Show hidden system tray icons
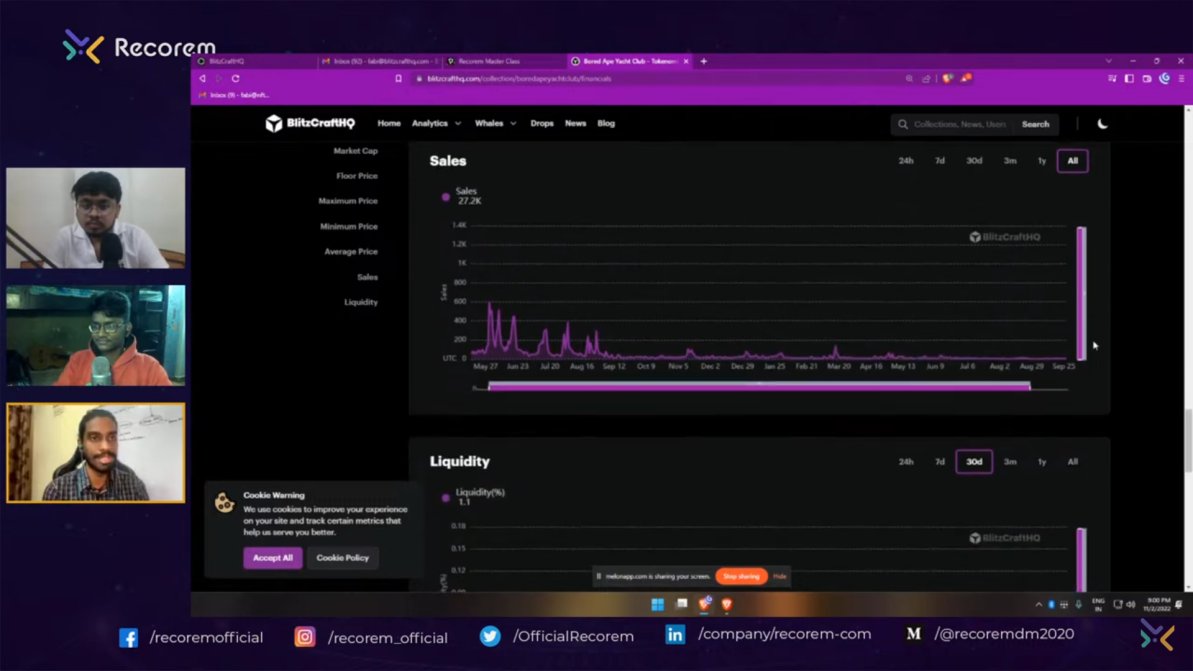 1039,605
